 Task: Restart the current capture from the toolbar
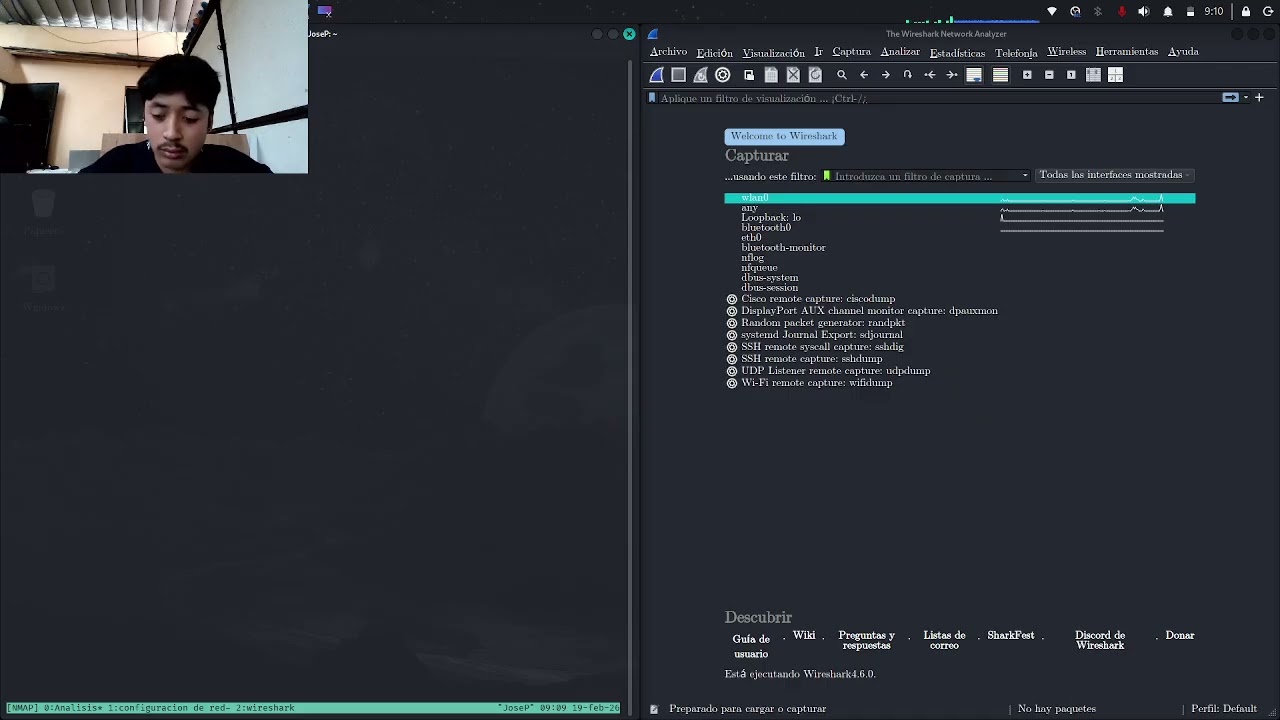point(701,75)
